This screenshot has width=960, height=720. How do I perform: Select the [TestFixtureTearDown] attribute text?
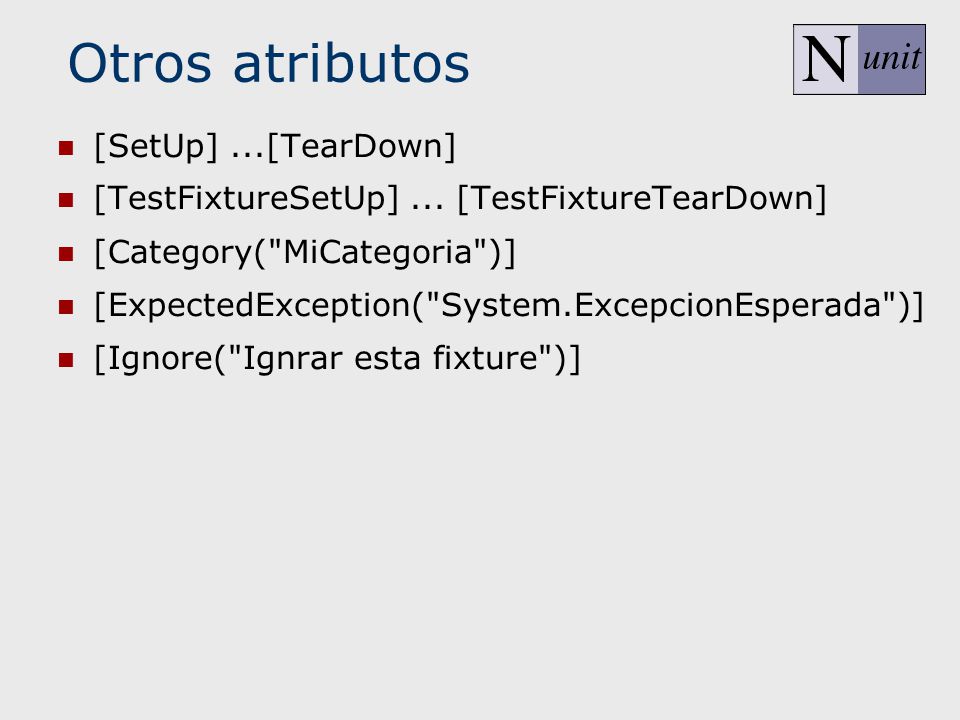[642, 198]
